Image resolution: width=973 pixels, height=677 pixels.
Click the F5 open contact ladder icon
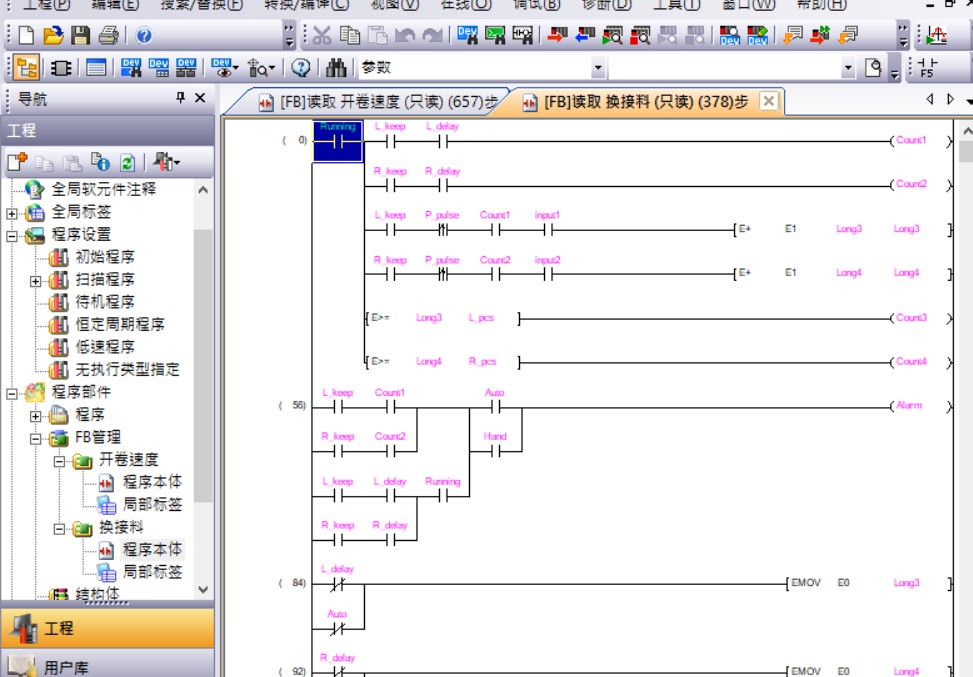point(927,68)
